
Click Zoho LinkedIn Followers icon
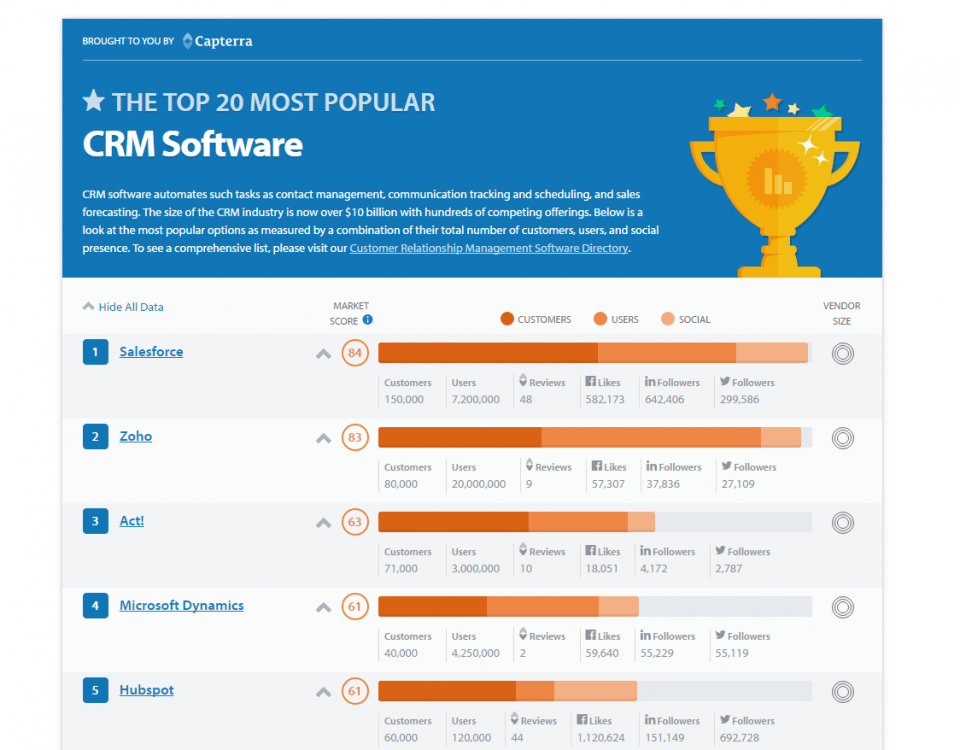click(651, 466)
